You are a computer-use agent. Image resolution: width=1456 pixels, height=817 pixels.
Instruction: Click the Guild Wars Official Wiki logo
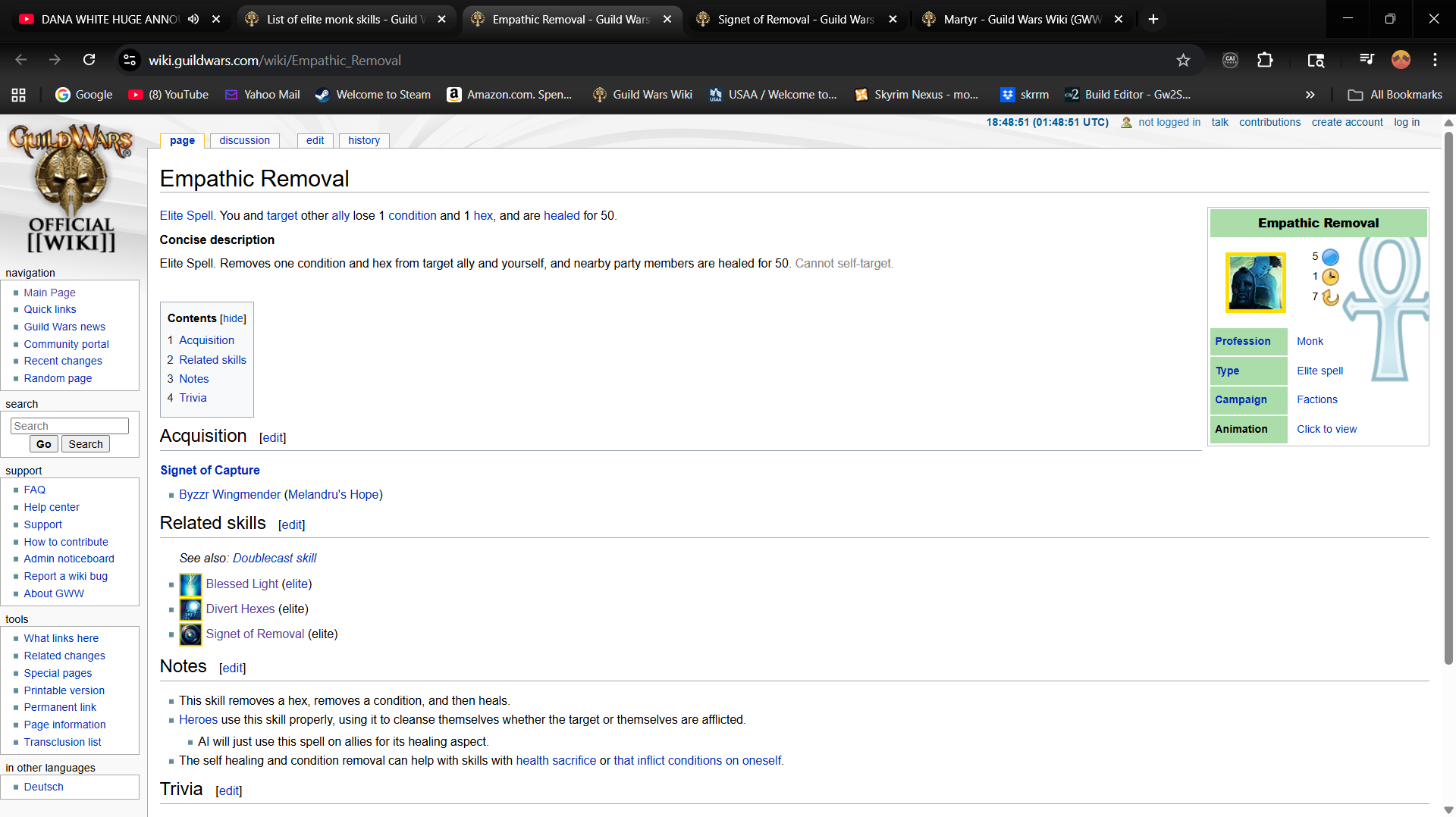point(71,188)
